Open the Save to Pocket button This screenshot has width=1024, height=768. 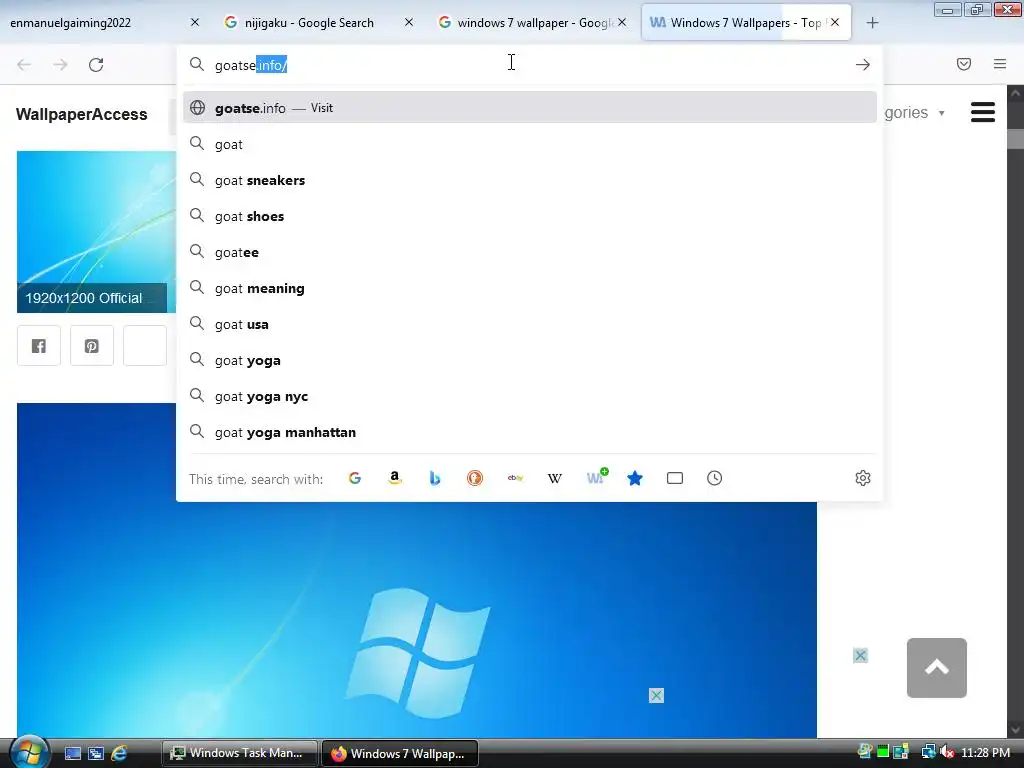point(964,64)
